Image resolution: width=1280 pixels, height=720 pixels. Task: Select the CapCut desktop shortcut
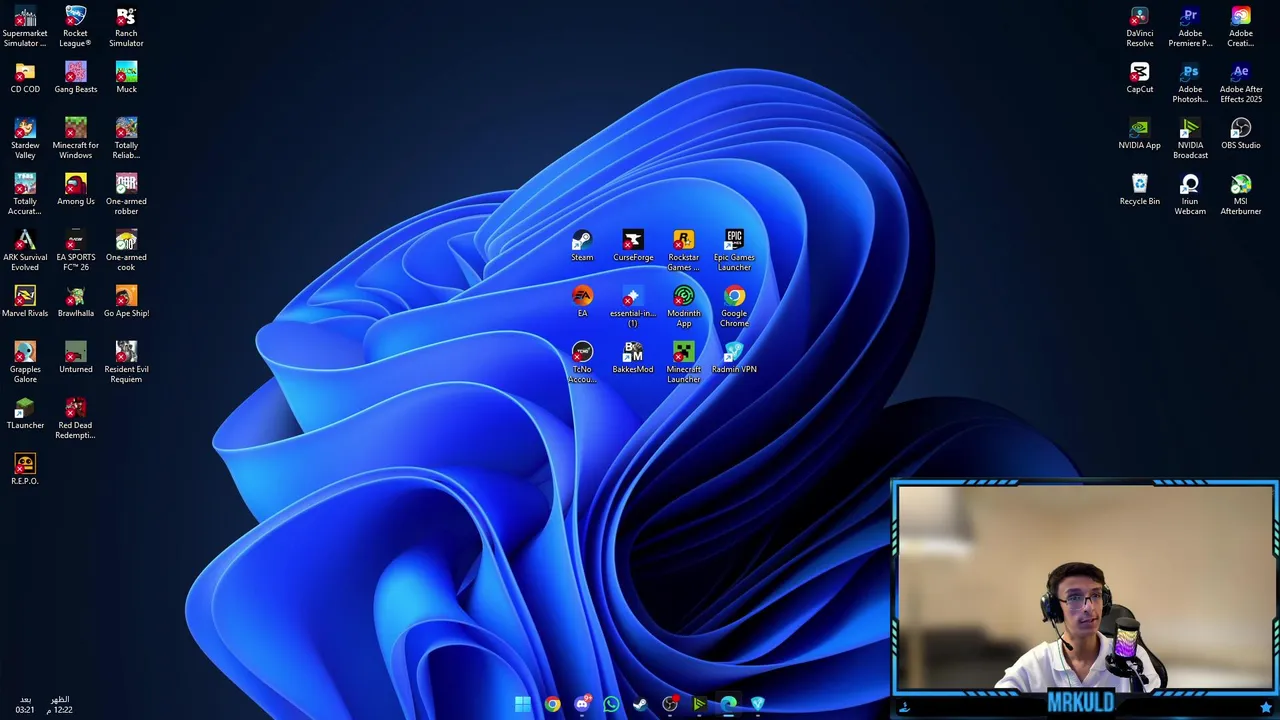tap(1140, 78)
